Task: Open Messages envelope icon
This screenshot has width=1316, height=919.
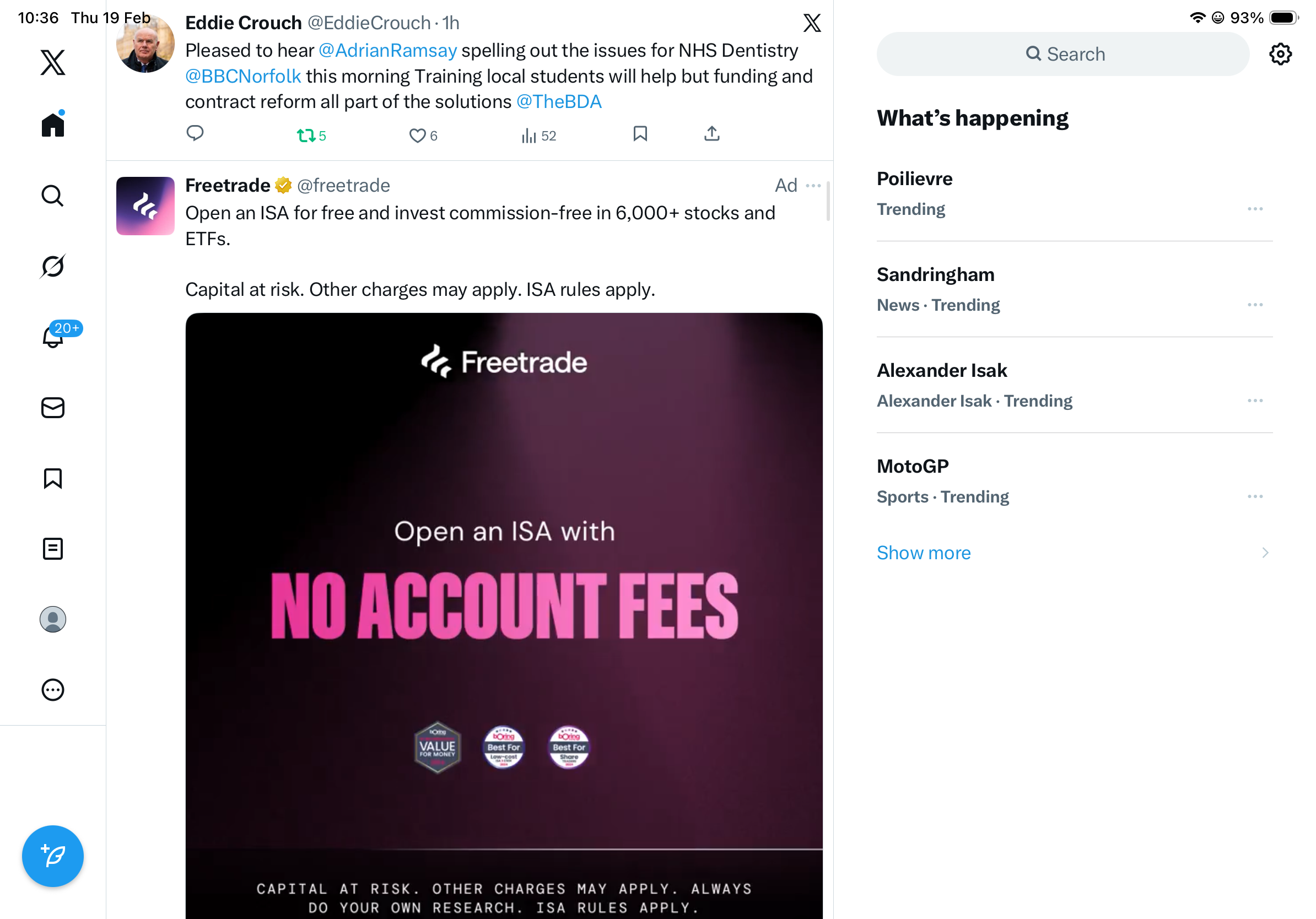Action: click(x=53, y=408)
